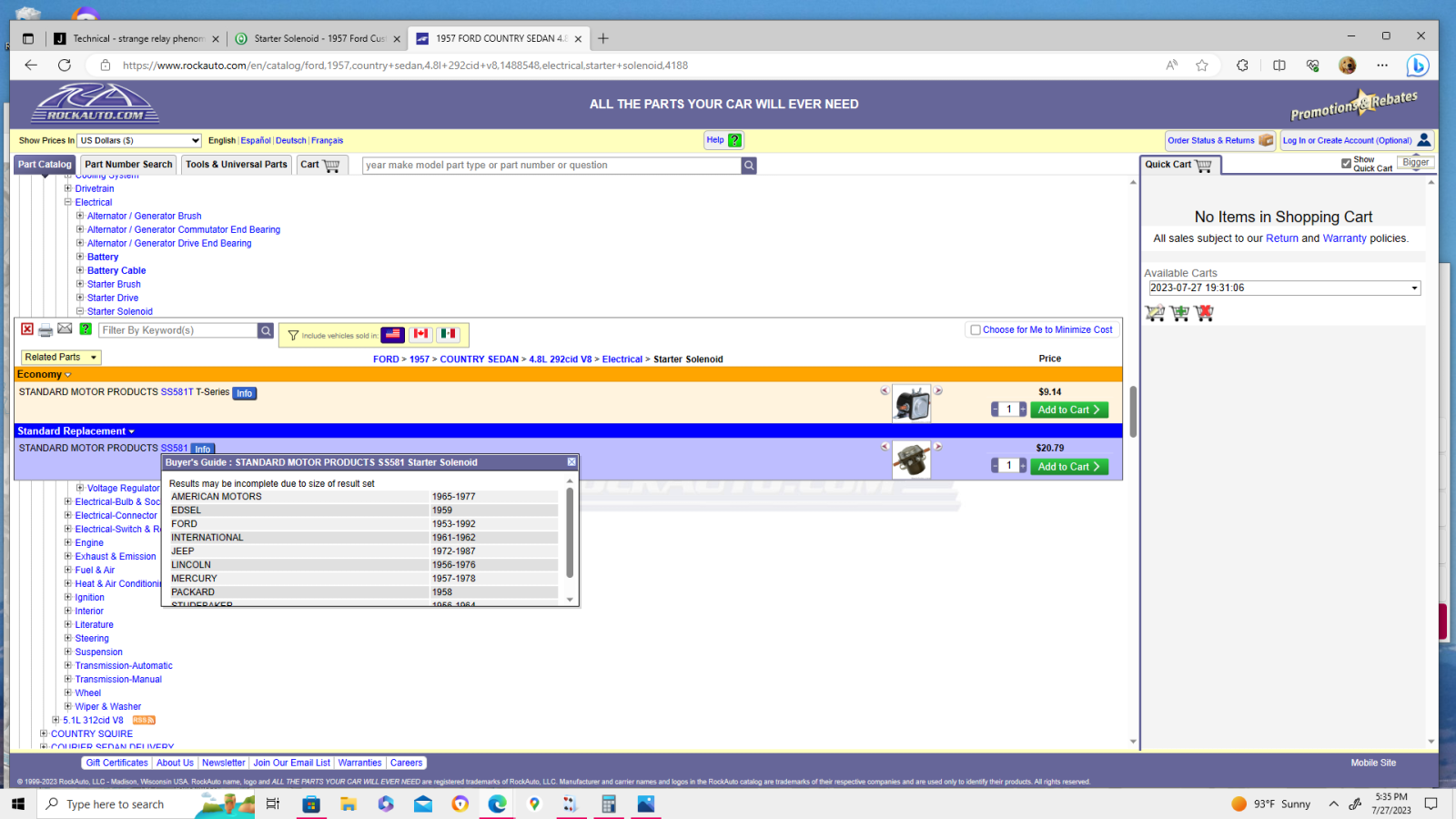1456x819 pixels.
Task: Toggle the Mexico flag market filter
Action: [448, 335]
